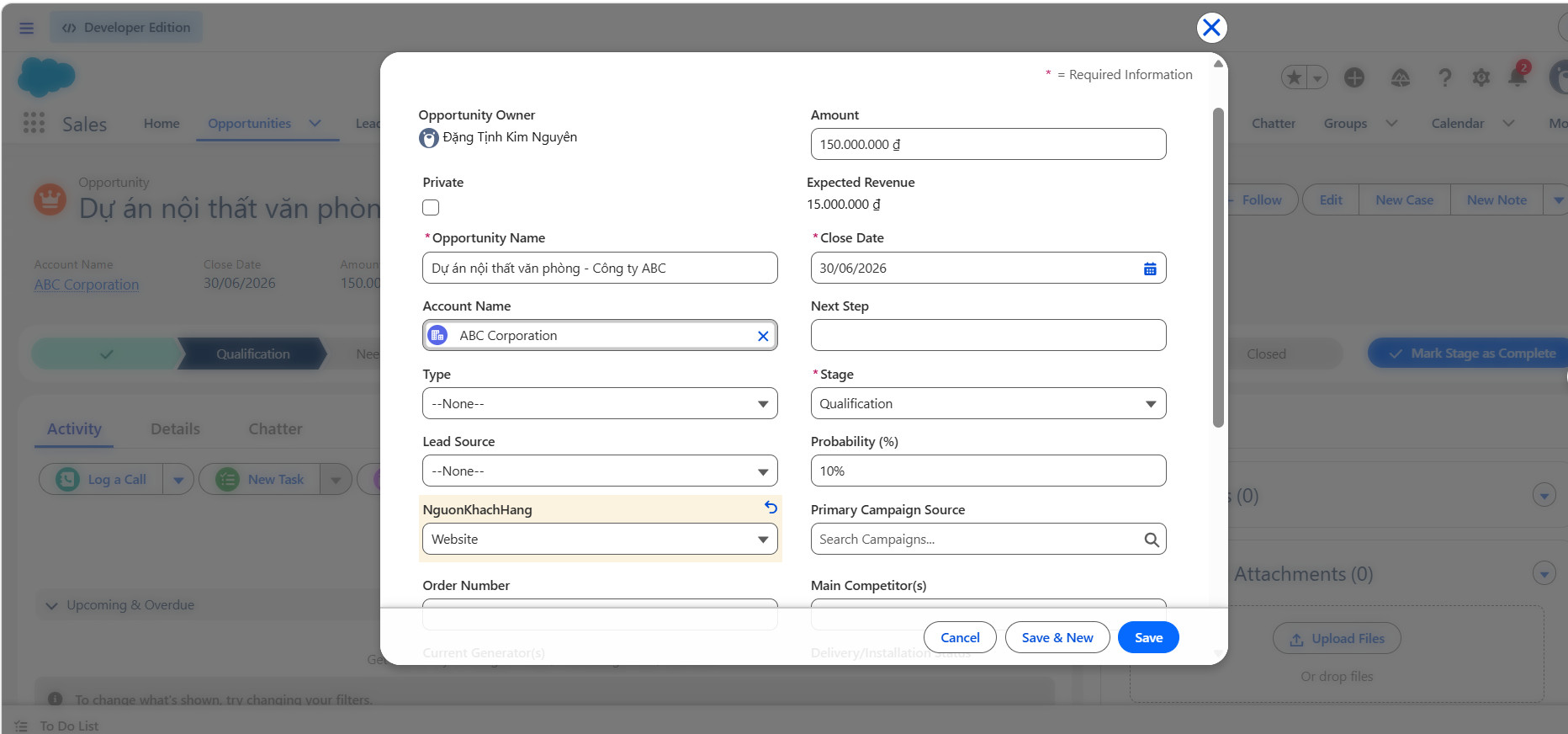The image size is (1568, 734).
Task: Click the Edit button behind dialog
Action: pos(1331,200)
